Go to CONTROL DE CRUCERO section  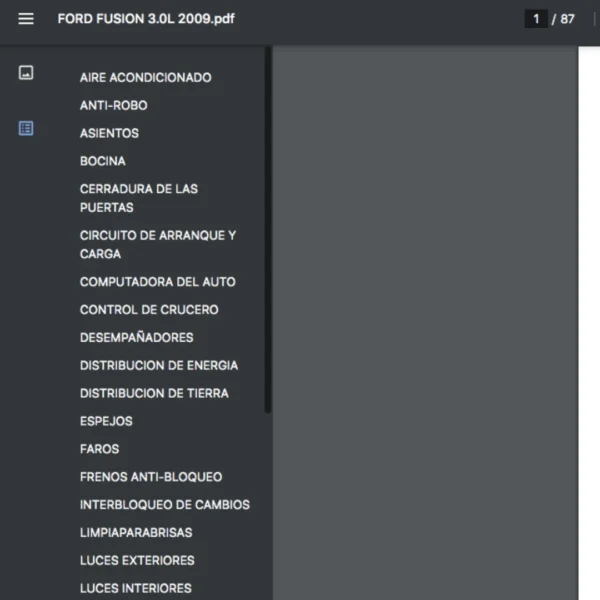pos(149,310)
